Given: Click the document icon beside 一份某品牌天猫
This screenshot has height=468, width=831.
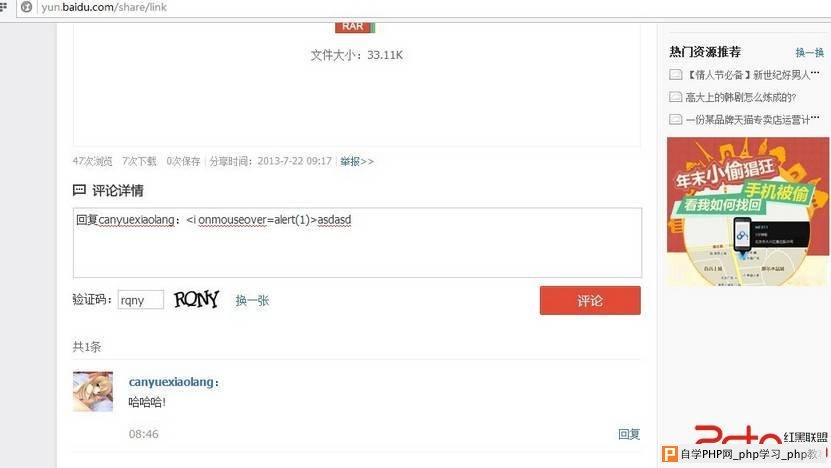Looking at the screenshot, I should coord(675,119).
